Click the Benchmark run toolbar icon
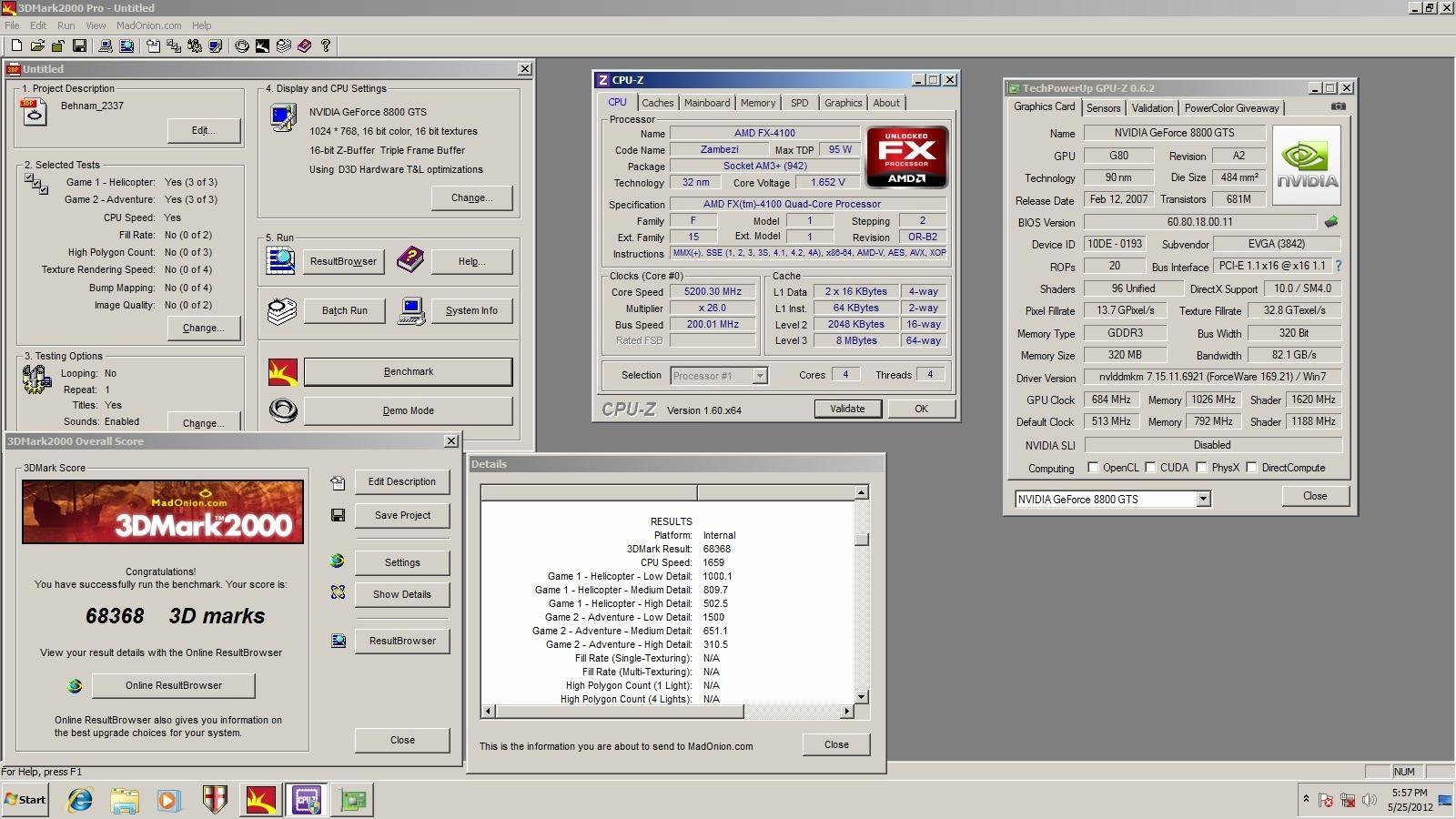Screen dimensions: 1456x819 262,45
